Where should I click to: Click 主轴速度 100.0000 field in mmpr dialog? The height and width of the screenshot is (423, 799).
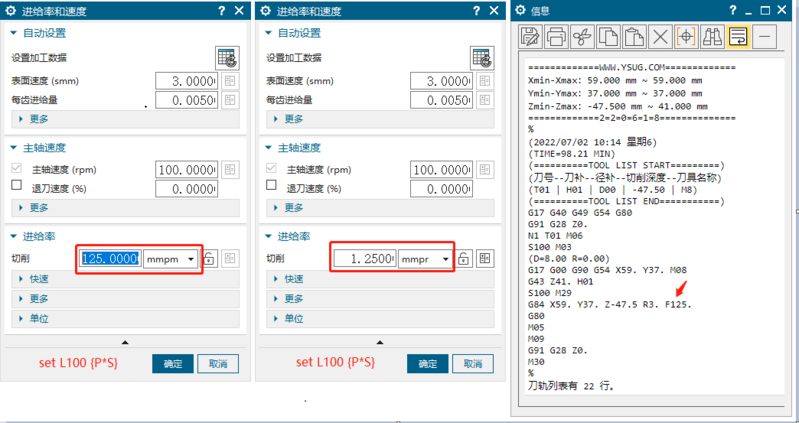[x=441, y=170]
